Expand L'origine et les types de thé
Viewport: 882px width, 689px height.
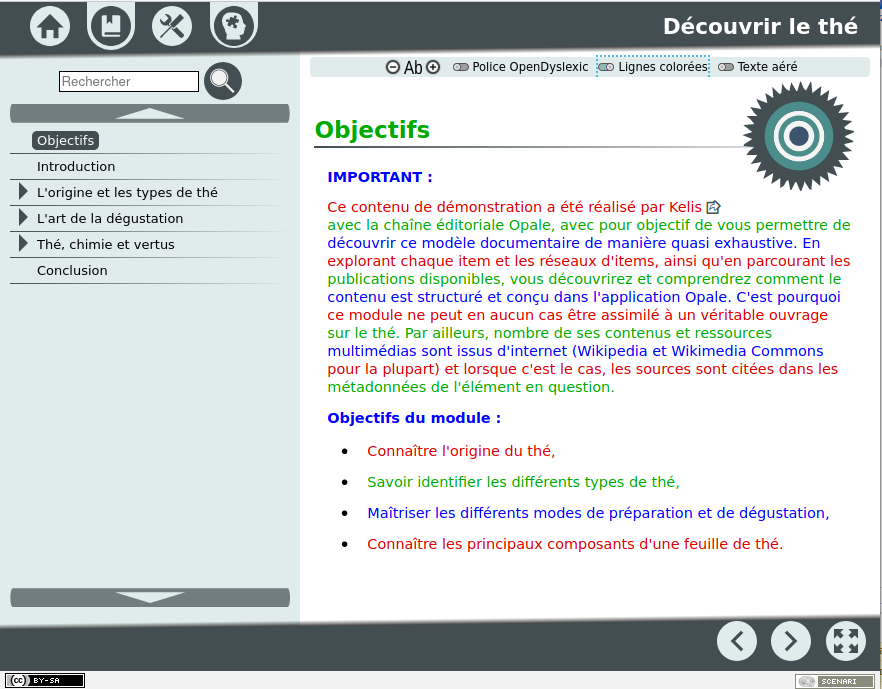(22, 192)
